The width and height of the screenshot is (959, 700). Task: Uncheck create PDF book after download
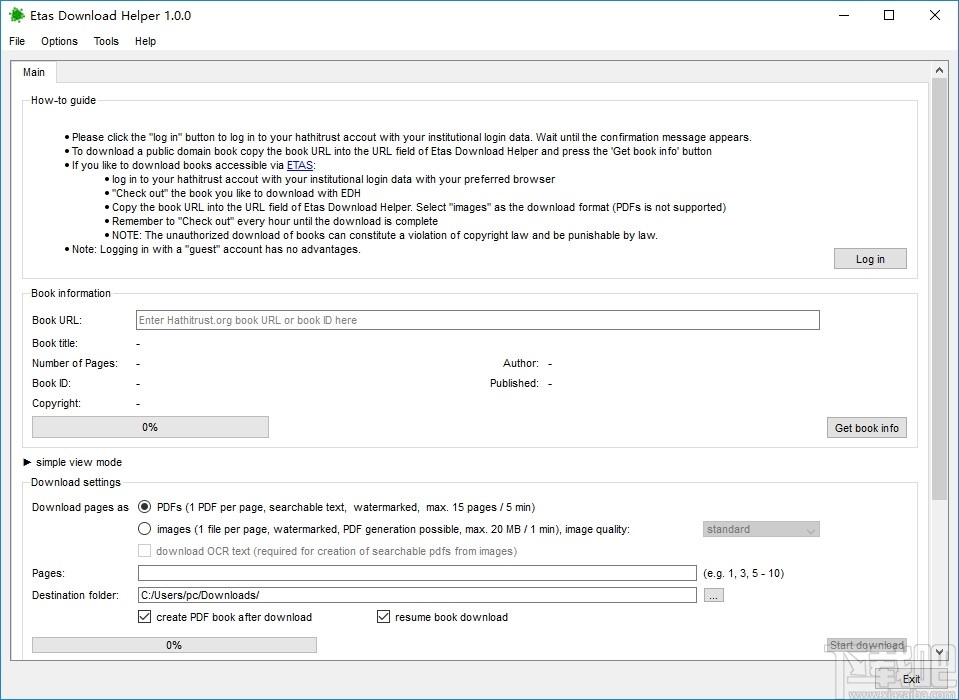[x=144, y=617]
